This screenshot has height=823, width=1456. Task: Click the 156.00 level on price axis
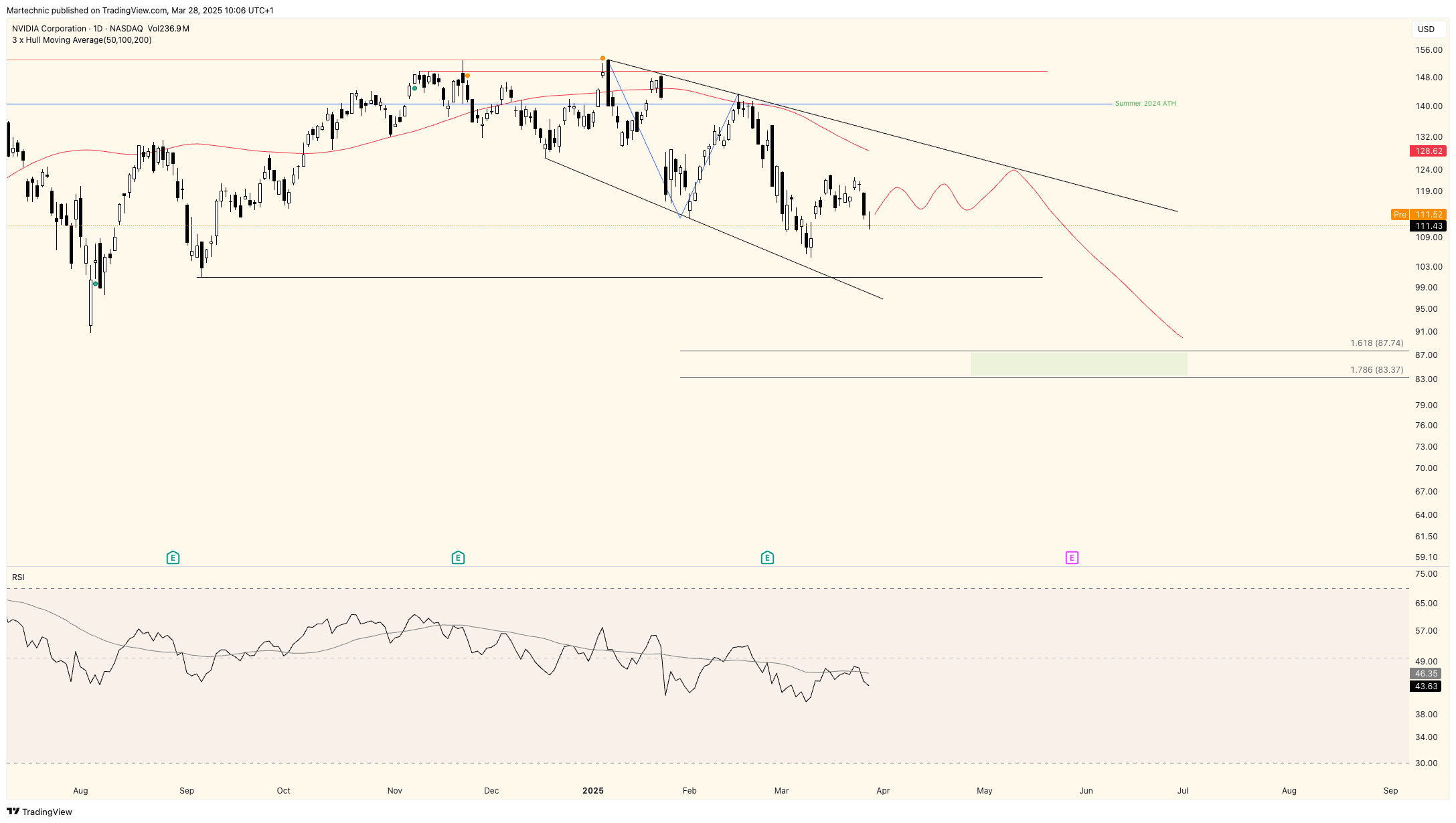click(1429, 50)
